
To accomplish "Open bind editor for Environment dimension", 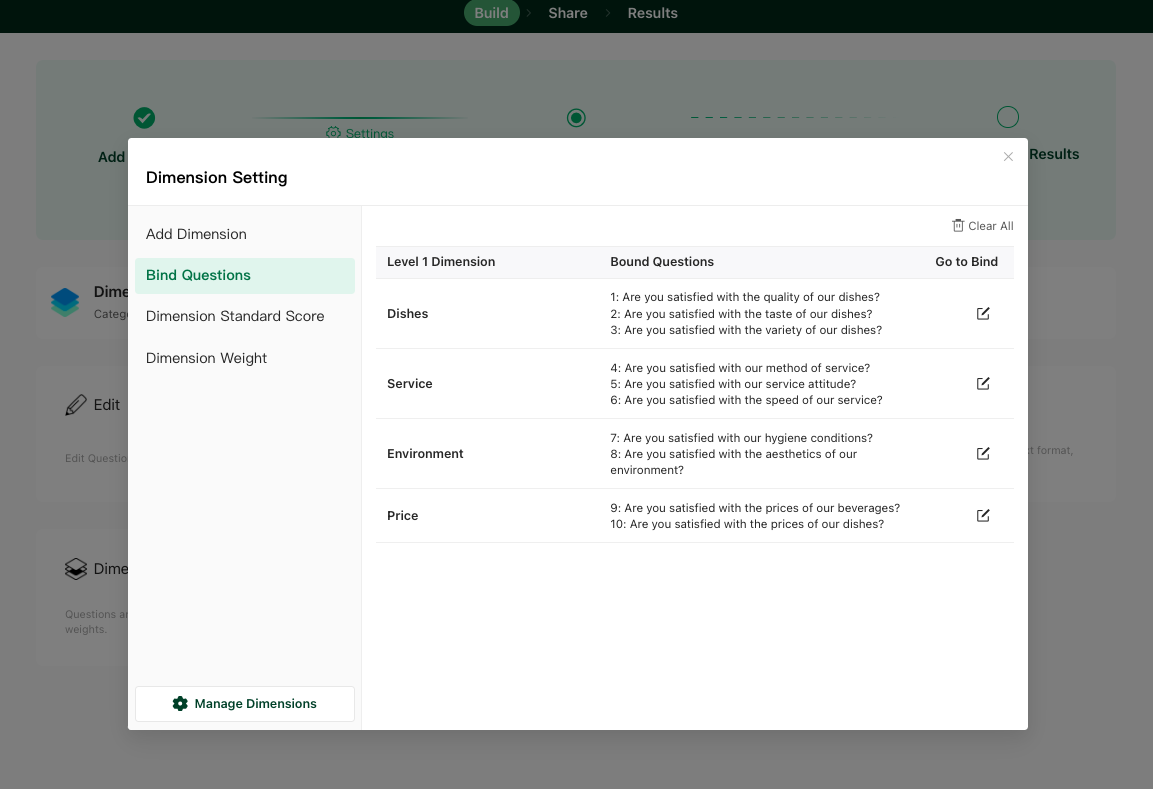I will coord(982,453).
